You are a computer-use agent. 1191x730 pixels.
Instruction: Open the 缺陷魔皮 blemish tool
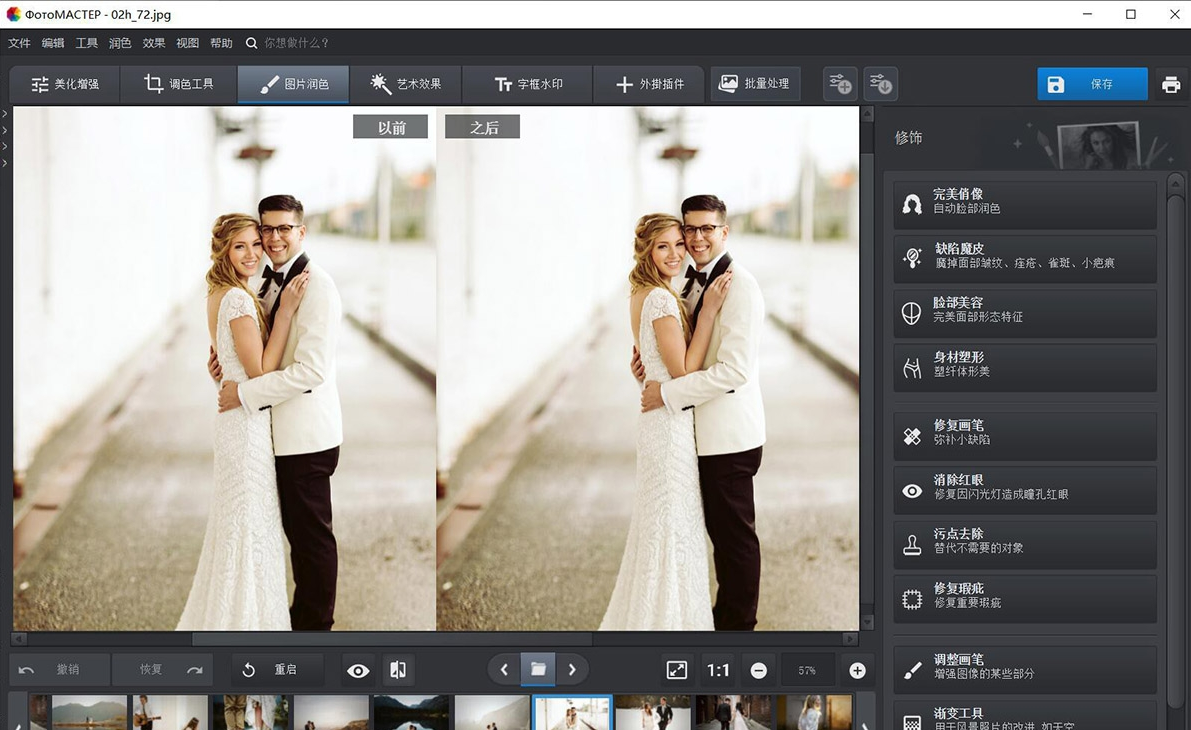tap(1025, 259)
